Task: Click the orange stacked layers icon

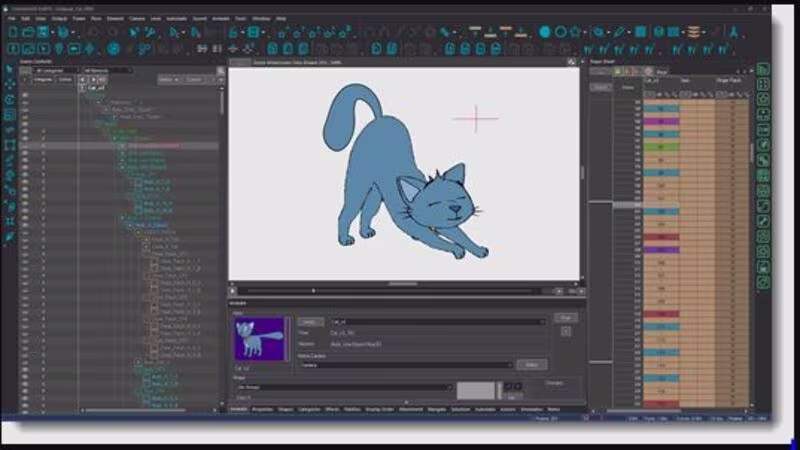Action: pyautogui.click(x=693, y=32)
